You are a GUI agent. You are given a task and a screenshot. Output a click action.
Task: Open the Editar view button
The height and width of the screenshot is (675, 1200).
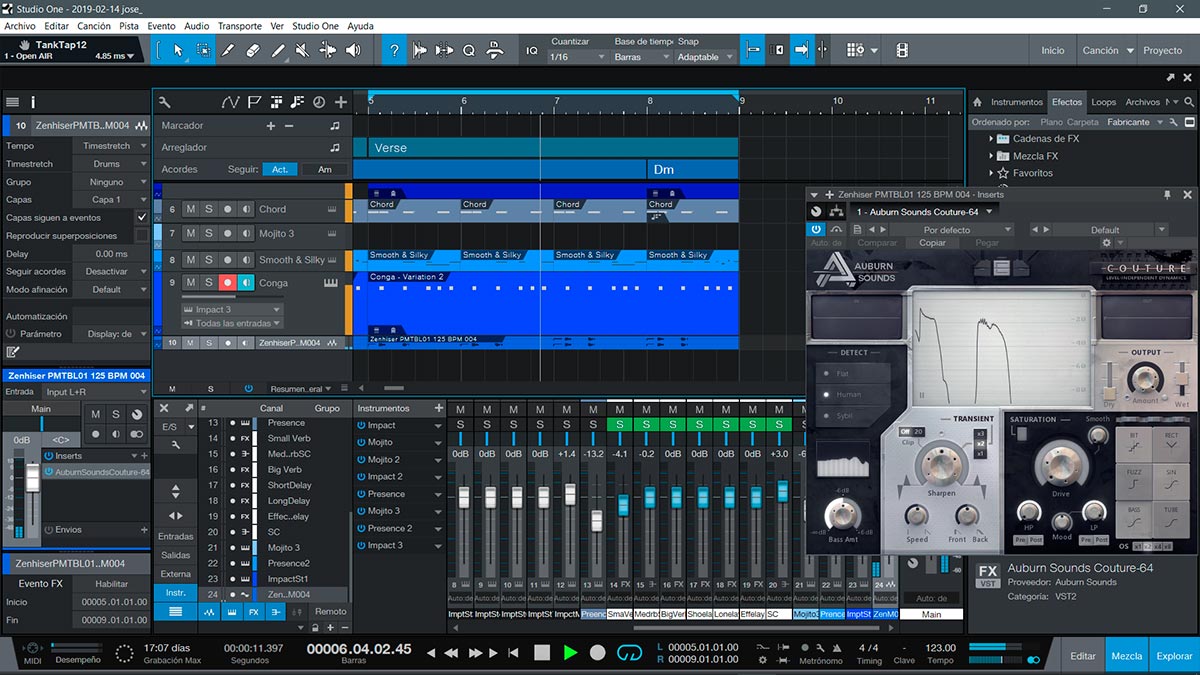(1083, 656)
